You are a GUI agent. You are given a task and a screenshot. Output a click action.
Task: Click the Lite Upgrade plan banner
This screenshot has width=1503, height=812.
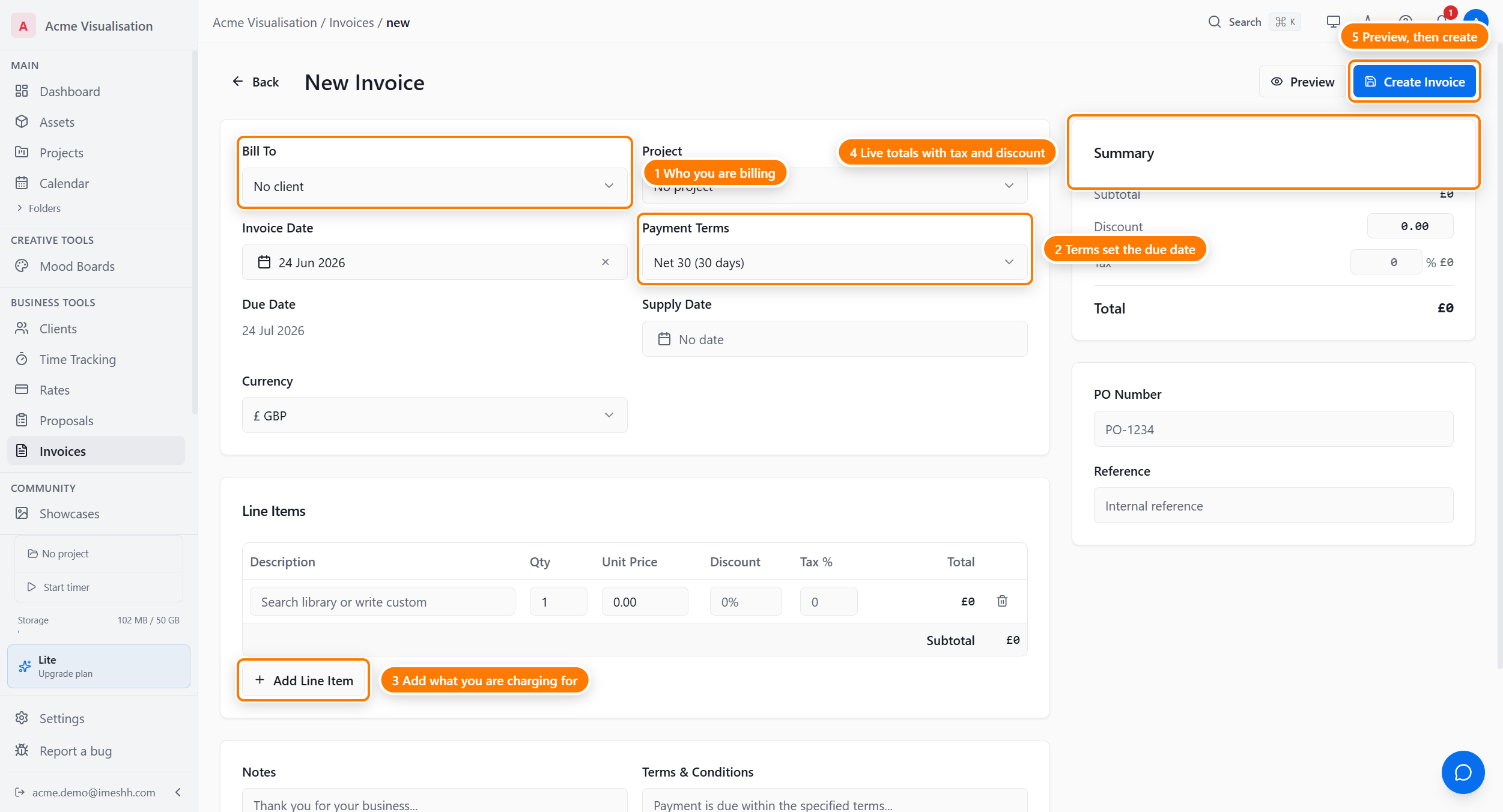pyautogui.click(x=99, y=666)
